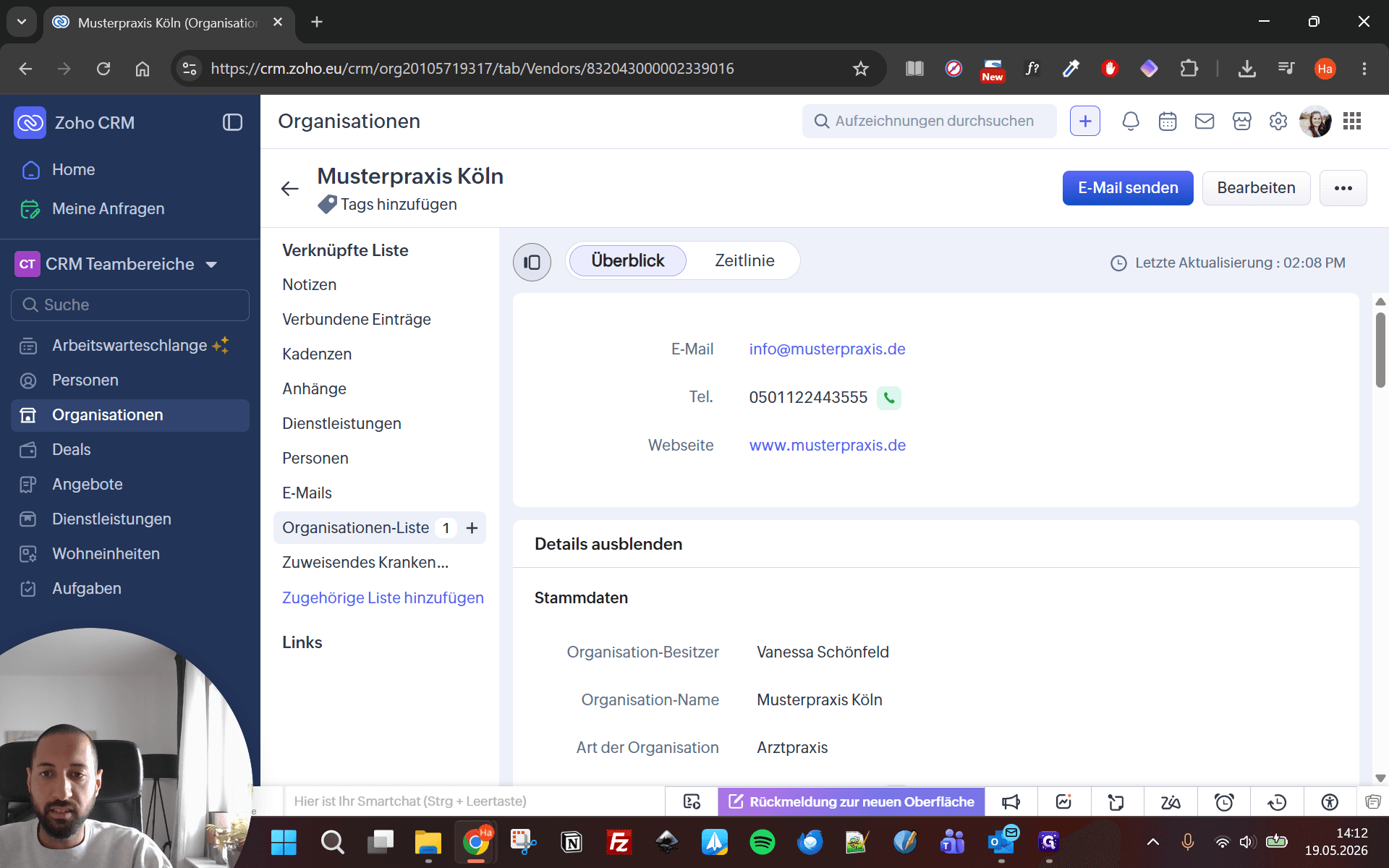
Task: Open Personen module in the left sidebar
Action: (130, 380)
